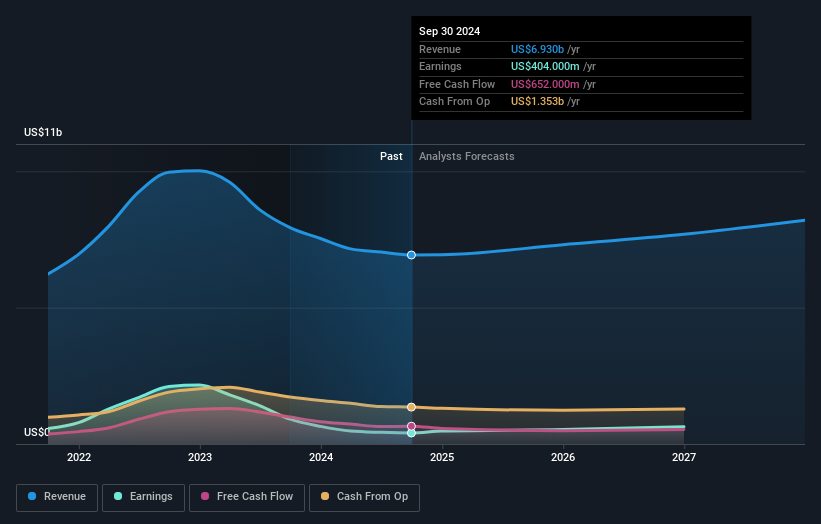Click the Free Cash Flow label in tooltip
This screenshot has height=524, width=821.
coord(457,84)
